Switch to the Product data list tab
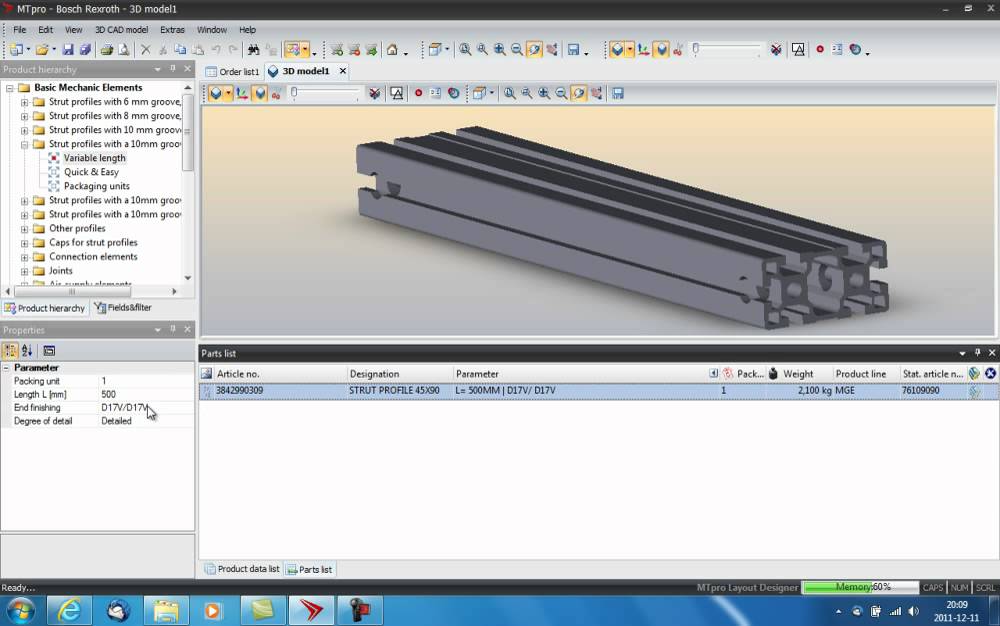The image size is (1000, 626). (242, 569)
